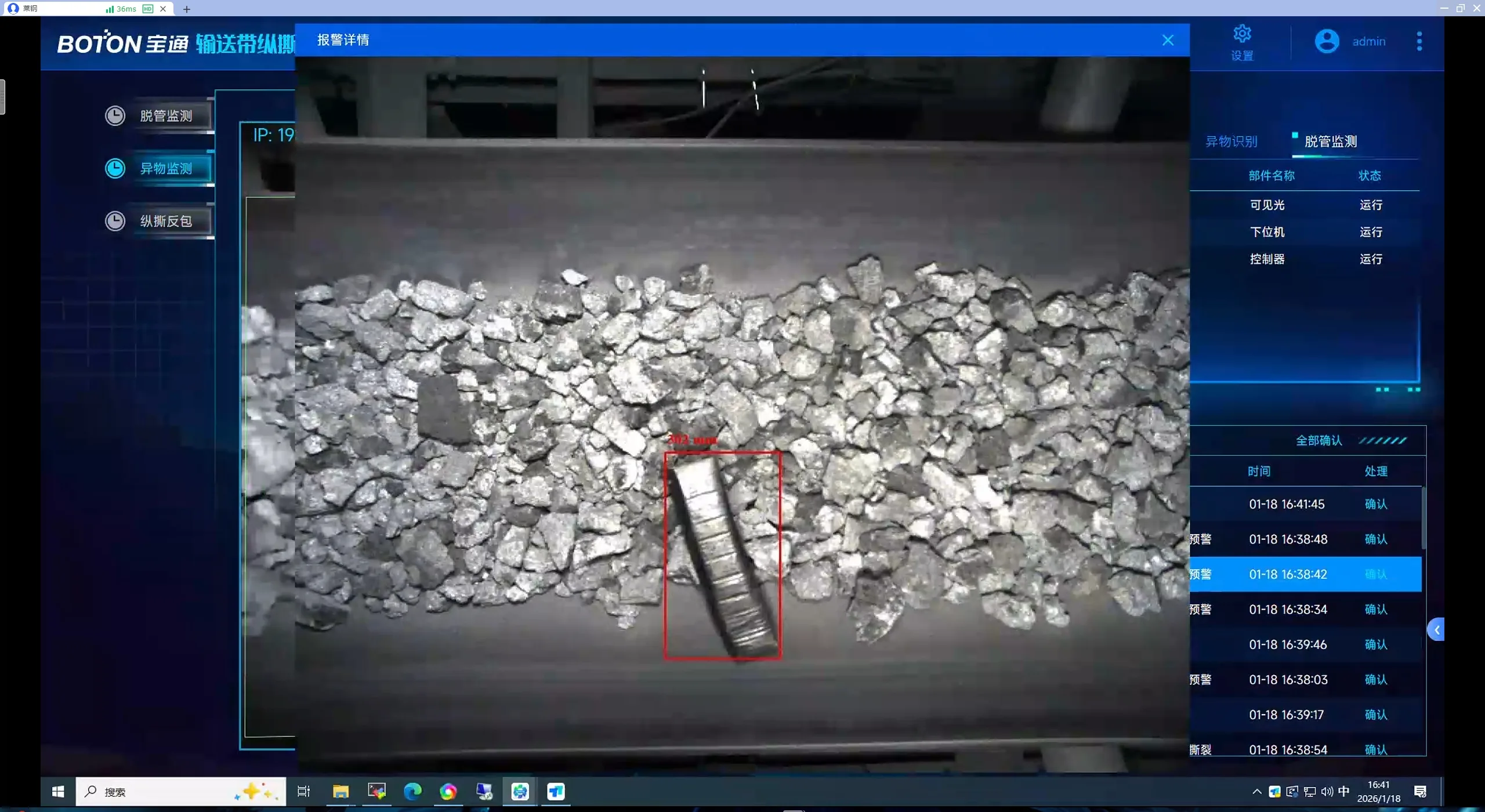Click the admin username label
Viewport: 1485px width, 812px height.
coord(1368,42)
